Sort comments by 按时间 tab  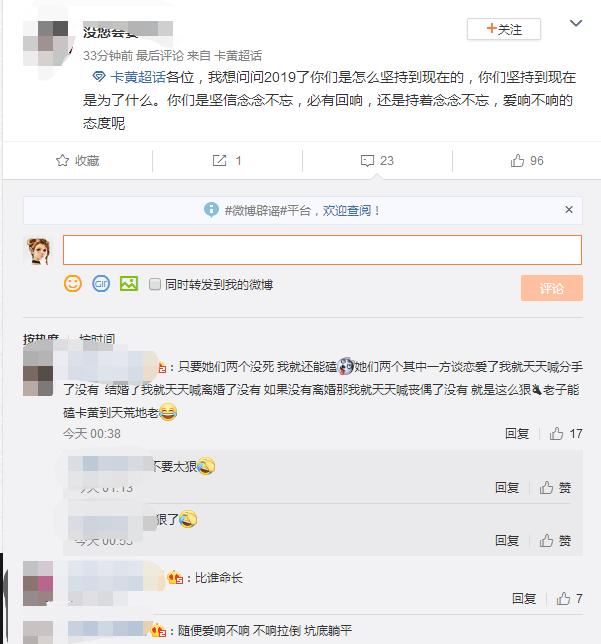pyautogui.click(x=97, y=339)
